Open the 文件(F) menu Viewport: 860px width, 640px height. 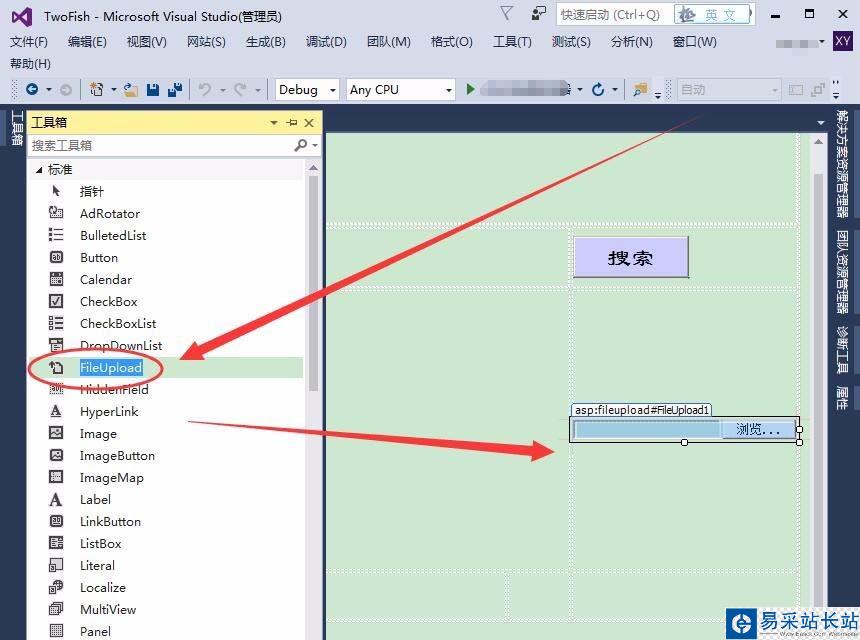pyautogui.click(x=29, y=42)
